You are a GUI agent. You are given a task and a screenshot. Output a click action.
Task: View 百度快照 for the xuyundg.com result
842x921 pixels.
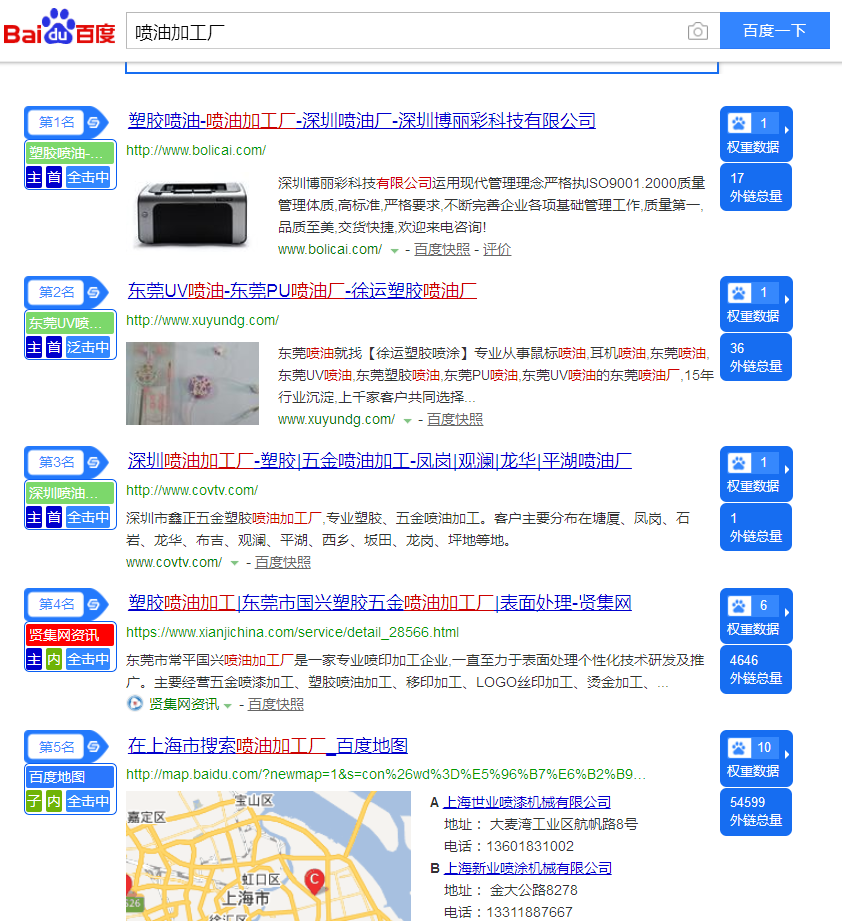455,419
